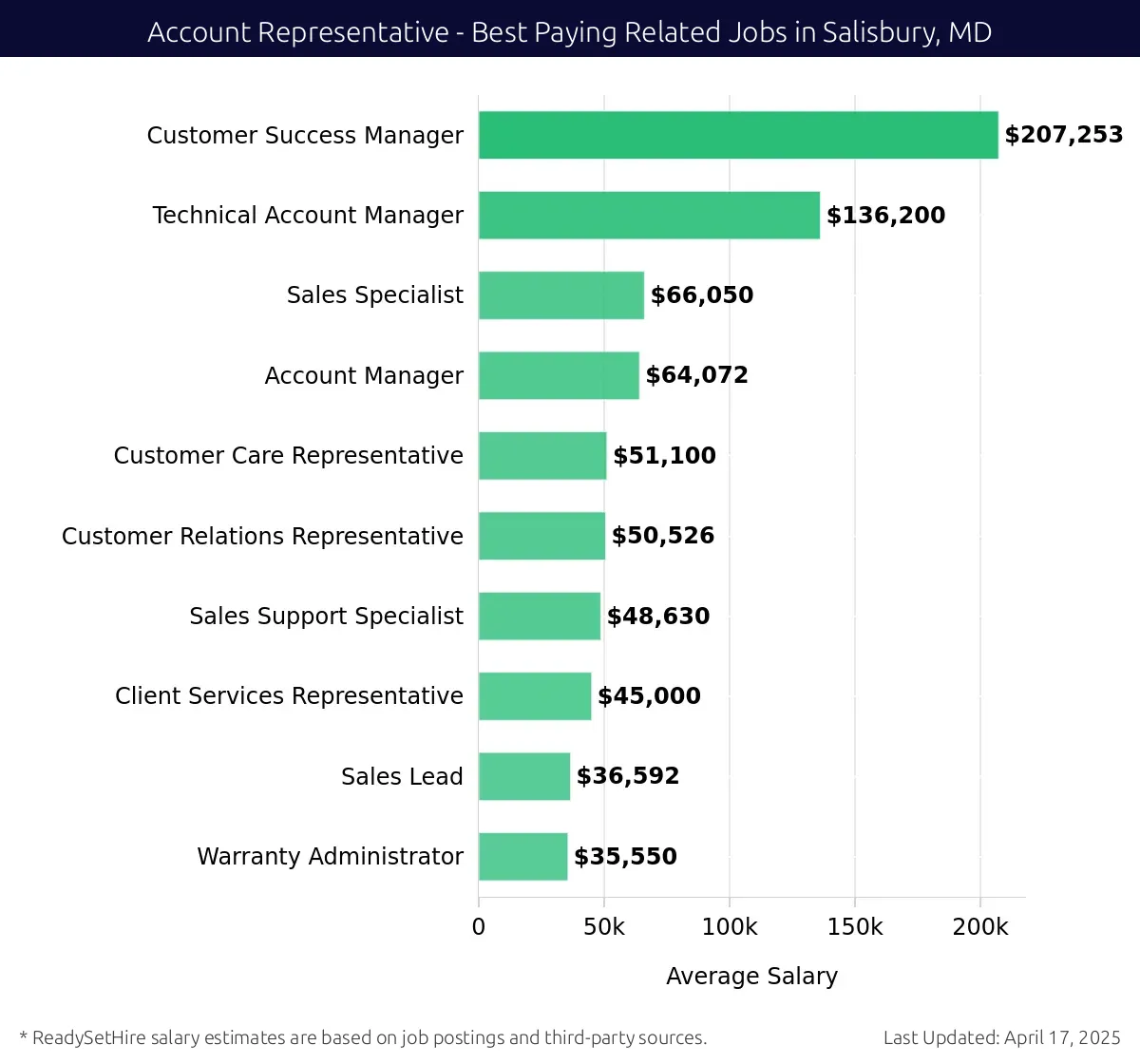Screen dimensions: 1140x1064
Task: Click the 0 axis tick label
Action: pyautogui.click(x=479, y=927)
